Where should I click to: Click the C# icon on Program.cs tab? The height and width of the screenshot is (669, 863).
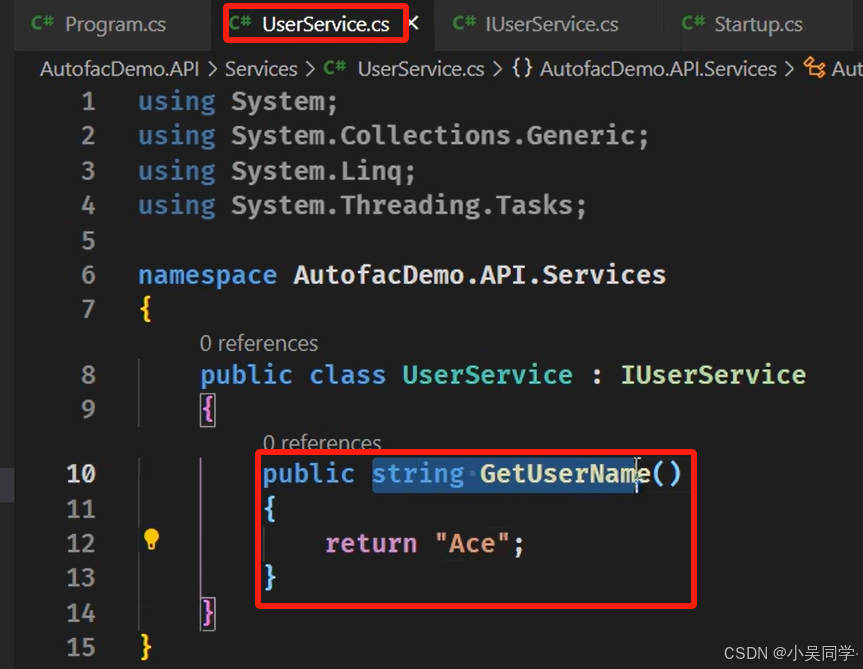click(x=42, y=23)
